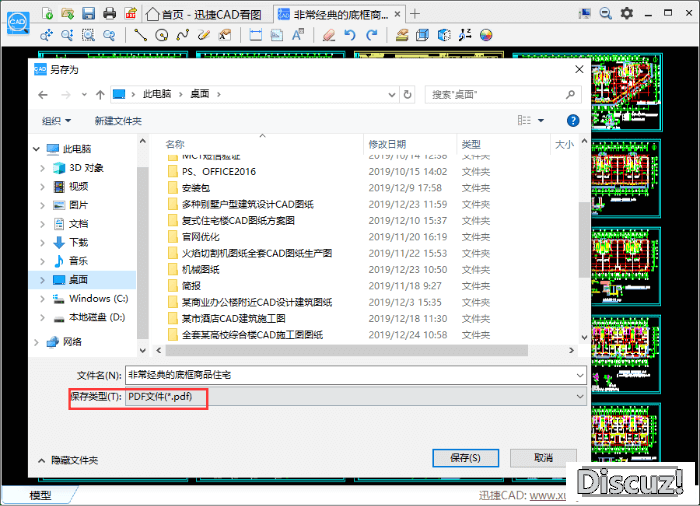Image resolution: width=700 pixels, height=506 pixels.
Task: Click the print icon in top toolbar
Action: [x=109, y=13]
